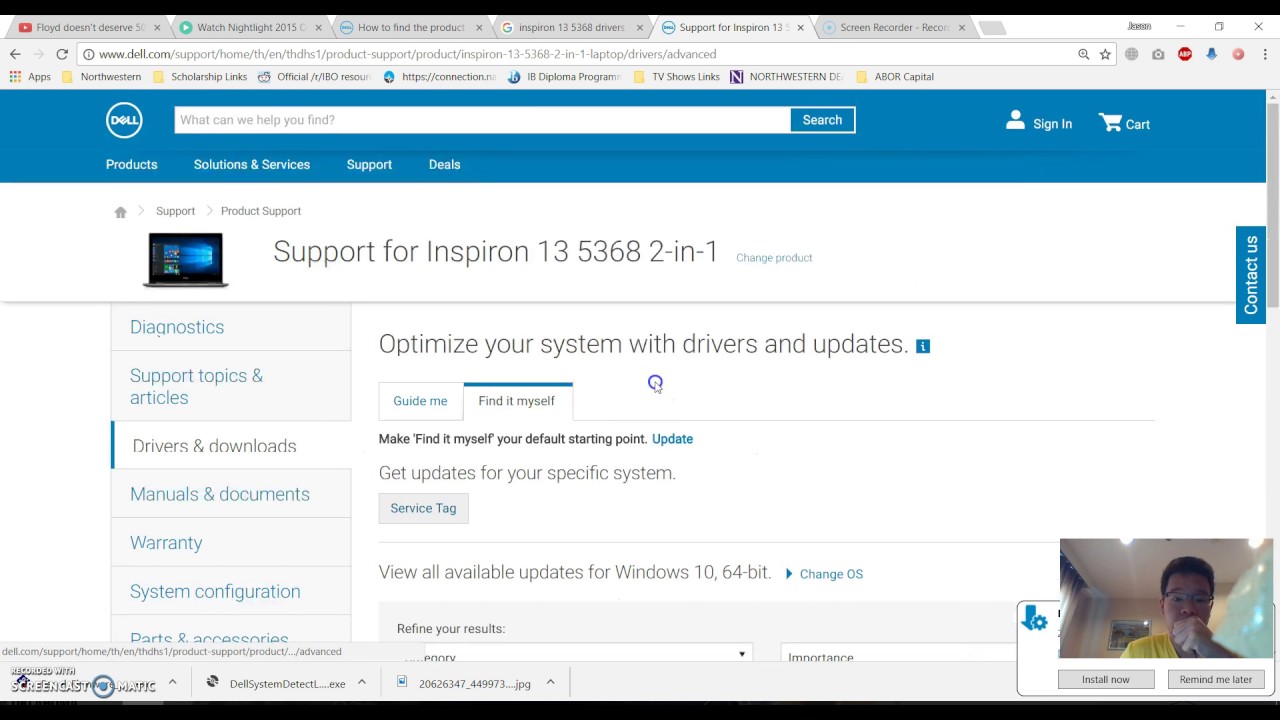Click the Change product link
1280x720 pixels.
[774, 258]
